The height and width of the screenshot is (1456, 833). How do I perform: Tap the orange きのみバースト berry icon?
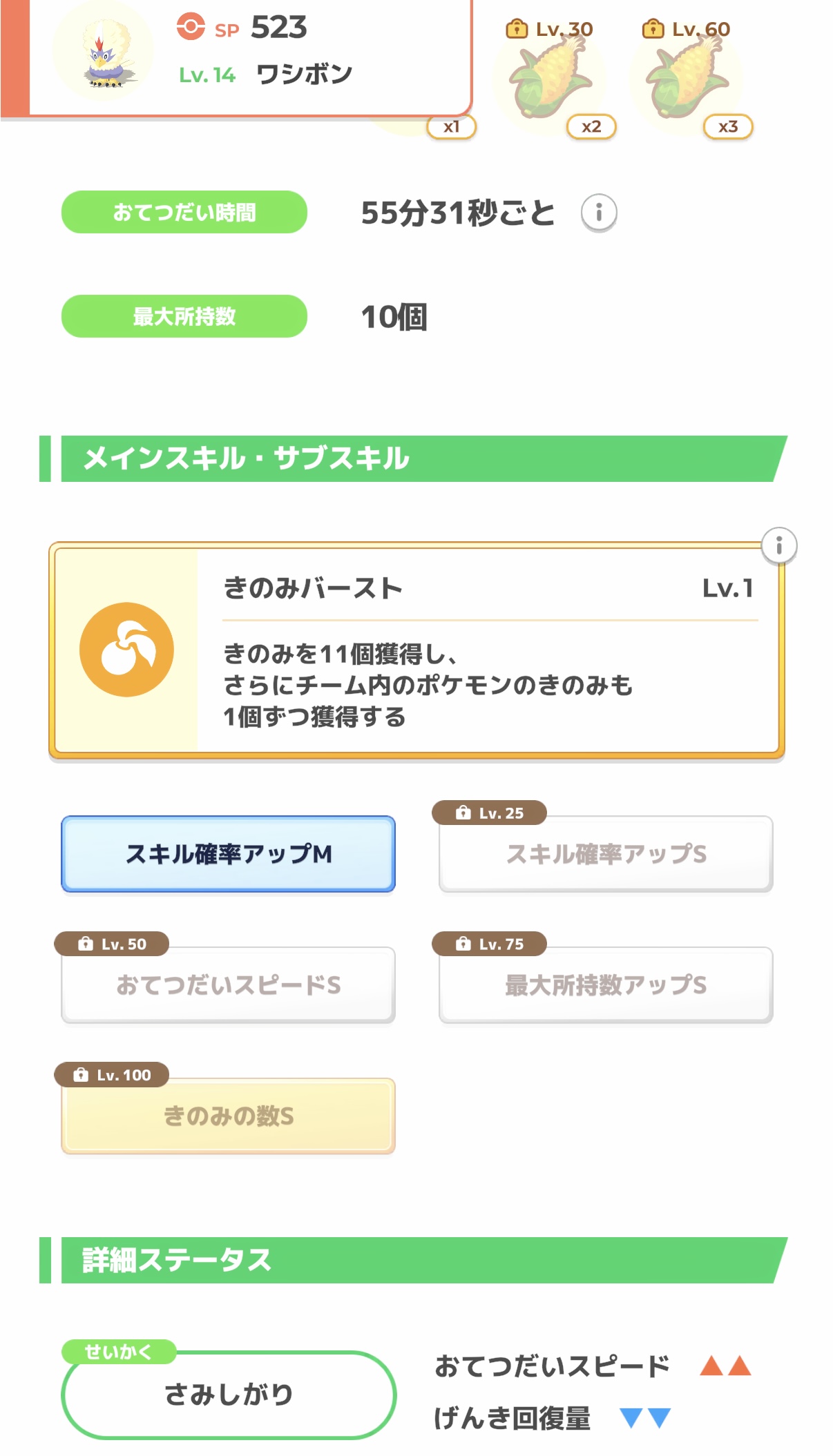126,650
